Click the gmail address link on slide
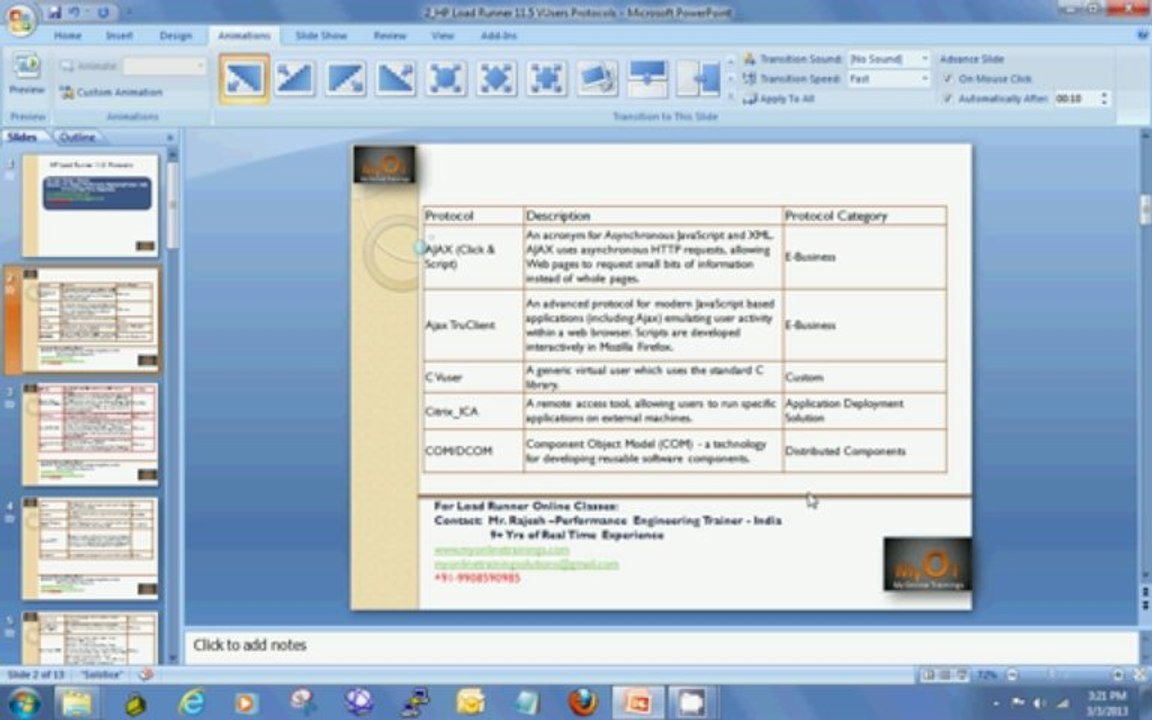Viewport: 1152px width, 720px height. (x=526, y=564)
